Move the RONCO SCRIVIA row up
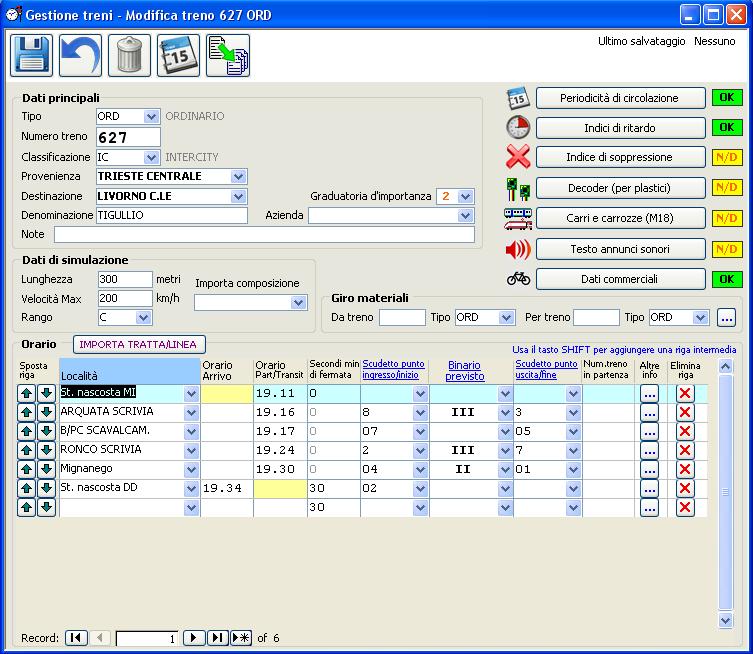Screen dimensions: 753x654 27,450
